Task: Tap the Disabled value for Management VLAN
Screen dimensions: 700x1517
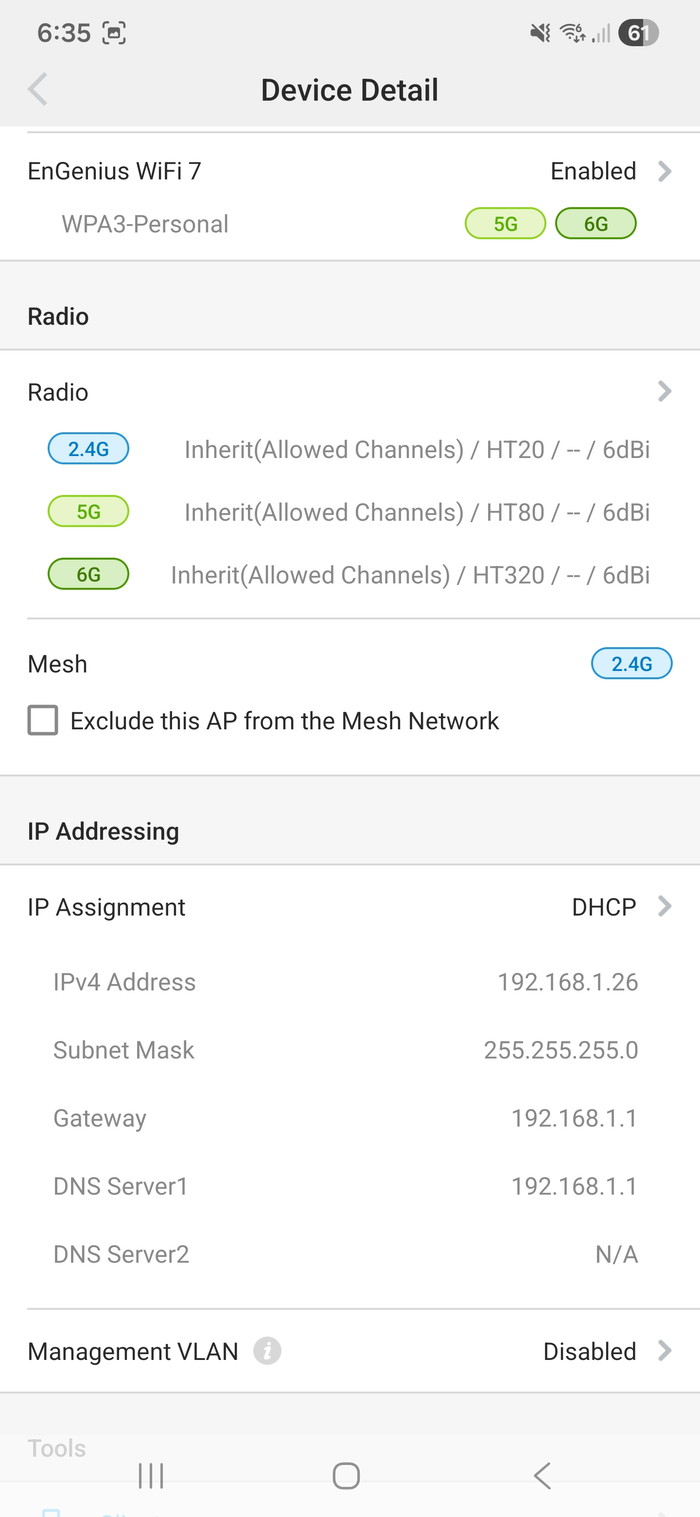Action: 589,1352
